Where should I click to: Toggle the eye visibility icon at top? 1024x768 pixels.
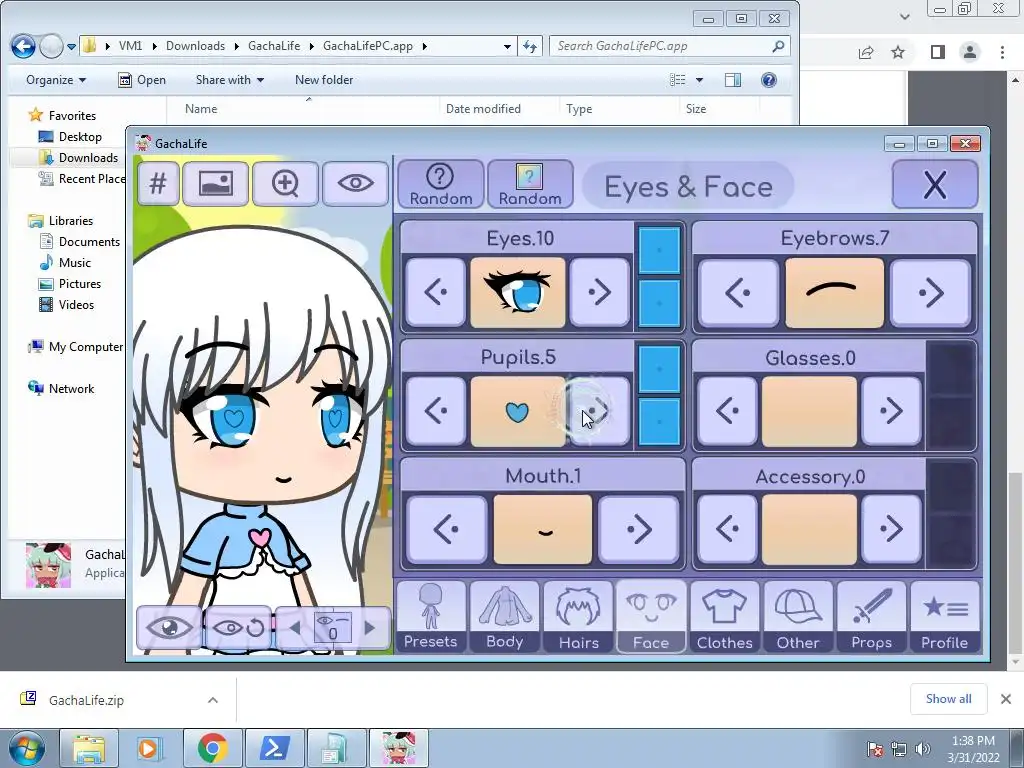(355, 184)
